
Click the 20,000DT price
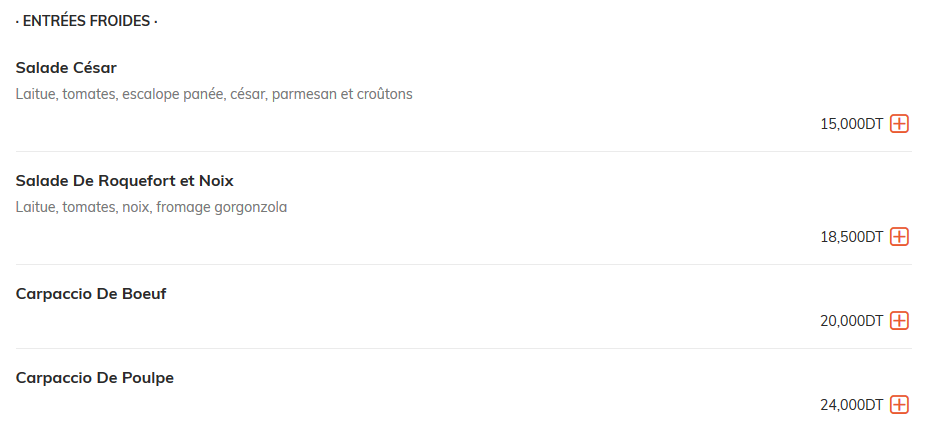click(852, 321)
